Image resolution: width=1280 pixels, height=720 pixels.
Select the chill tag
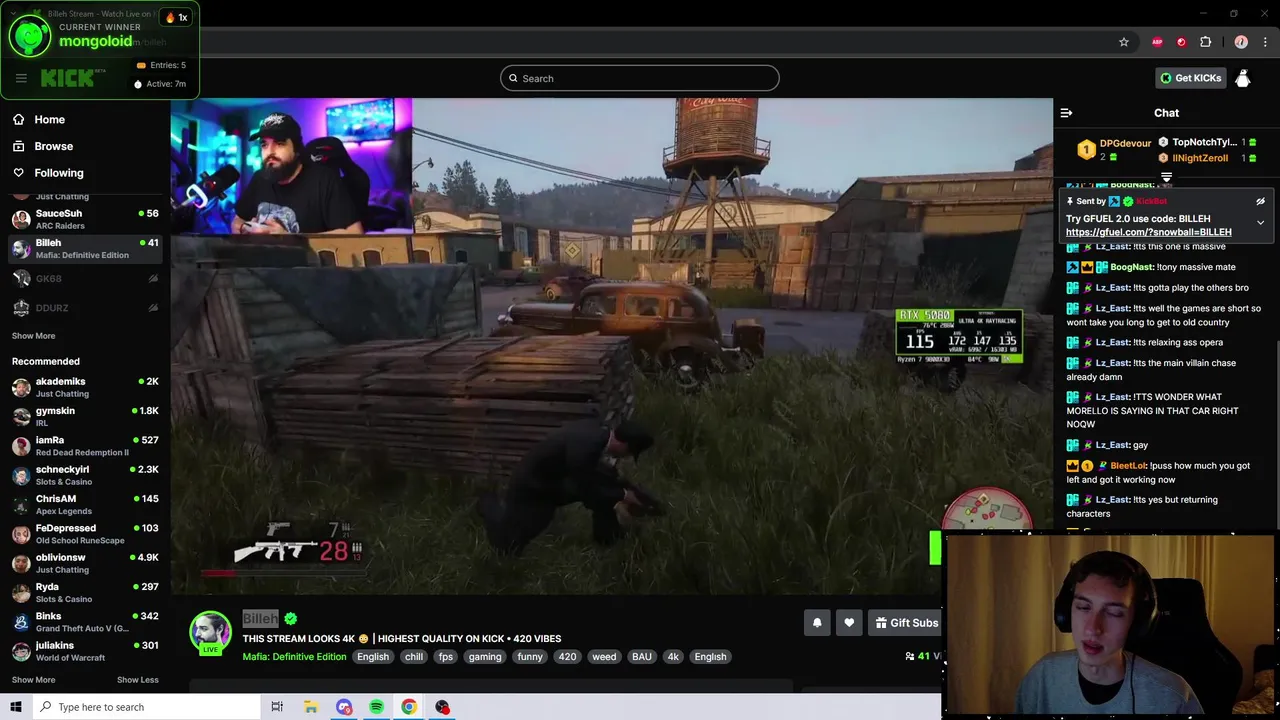tap(414, 657)
